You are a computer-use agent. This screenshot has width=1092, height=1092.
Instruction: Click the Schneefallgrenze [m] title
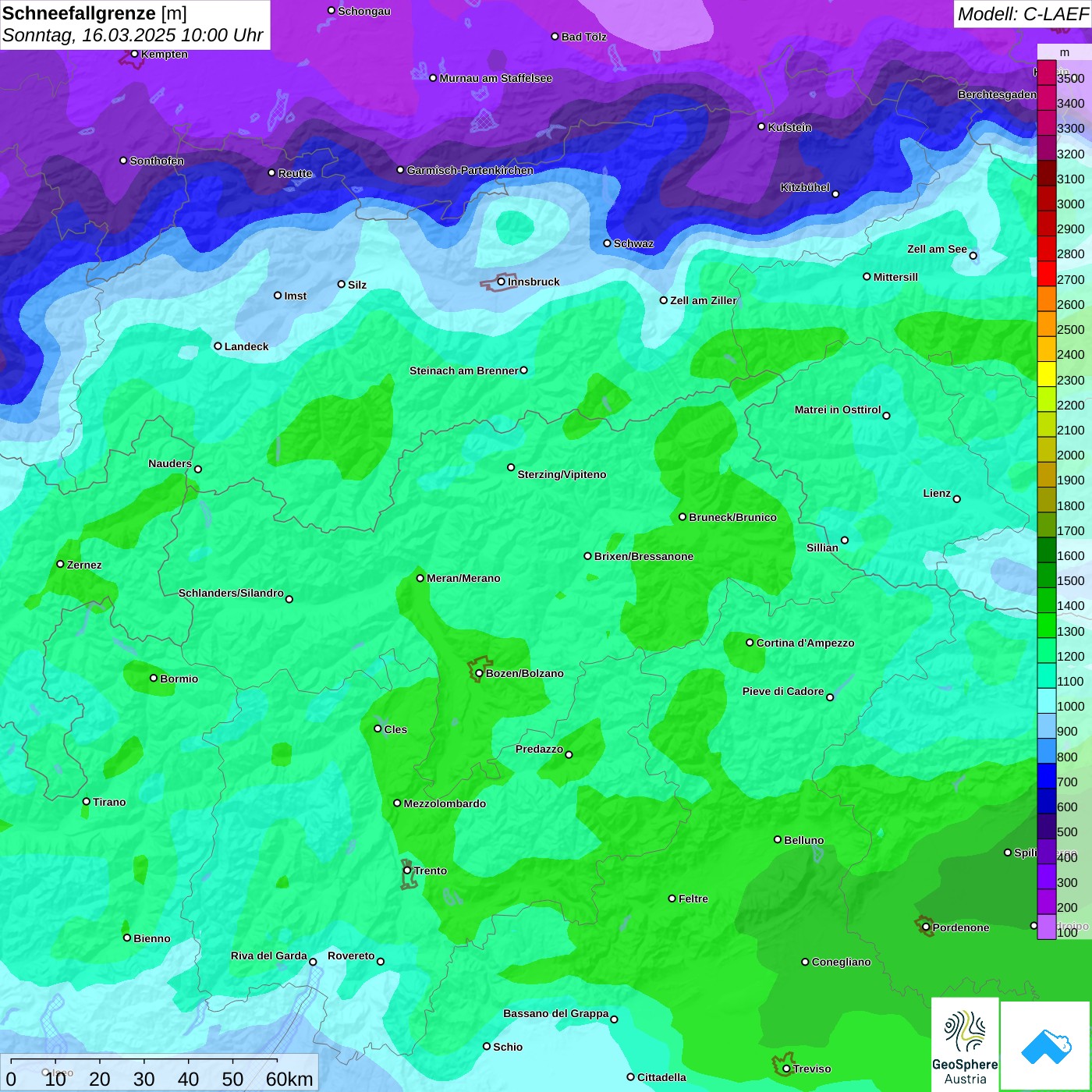pos(94,13)
